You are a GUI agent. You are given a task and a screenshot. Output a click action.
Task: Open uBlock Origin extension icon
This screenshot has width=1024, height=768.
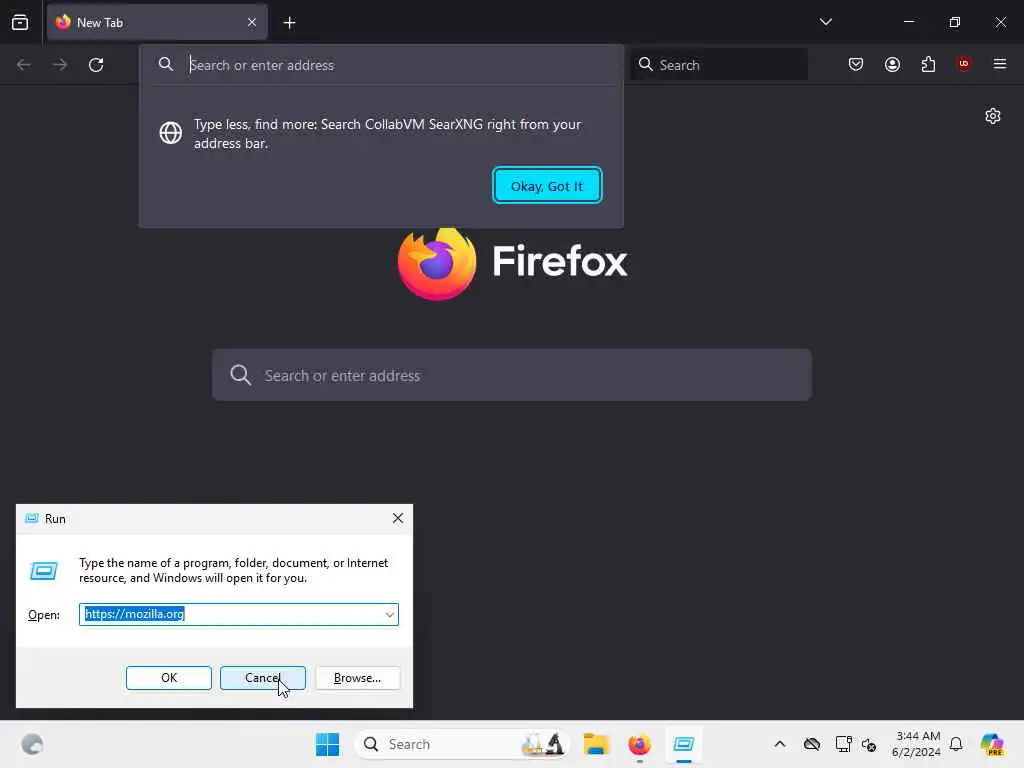point(963,63)
